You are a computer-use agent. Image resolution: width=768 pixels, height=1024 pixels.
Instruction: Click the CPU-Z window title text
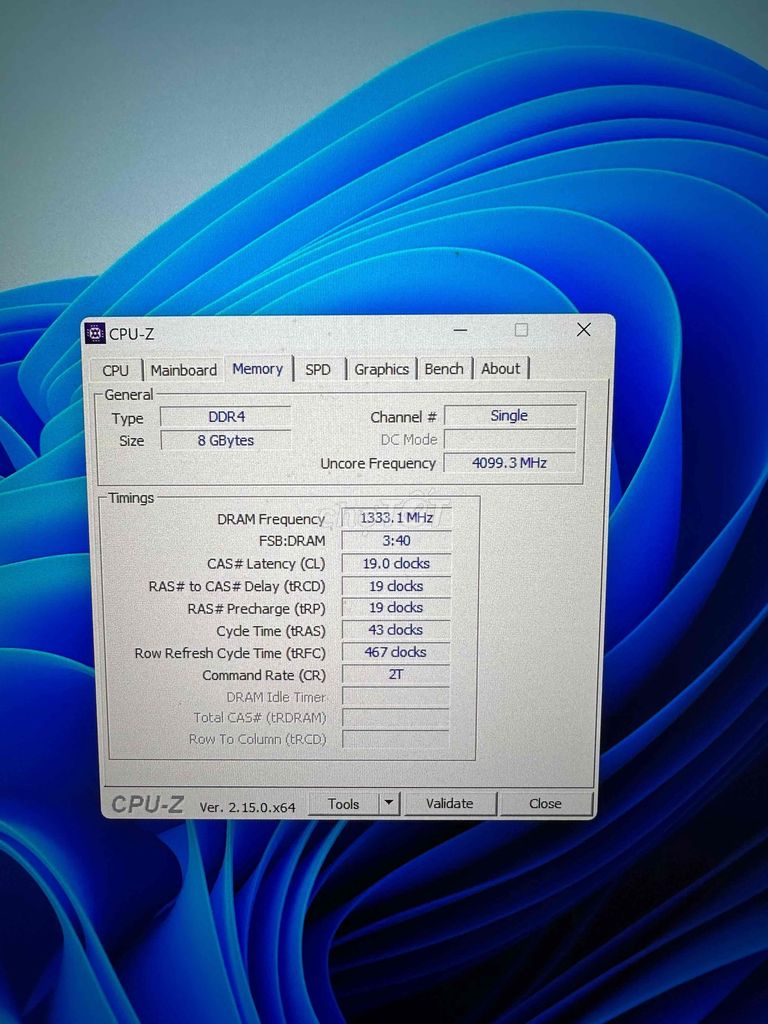tap(132, 334)
